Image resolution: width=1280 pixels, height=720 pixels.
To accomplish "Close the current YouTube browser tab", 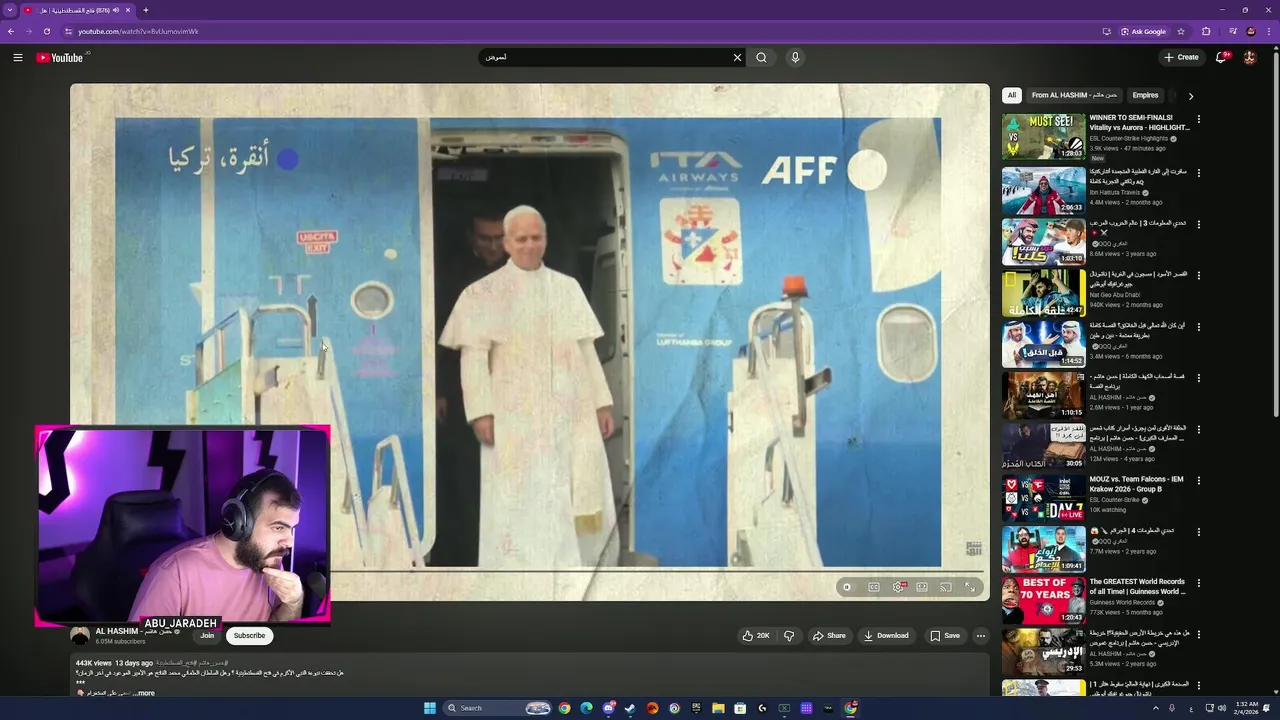I will [128, 10].
